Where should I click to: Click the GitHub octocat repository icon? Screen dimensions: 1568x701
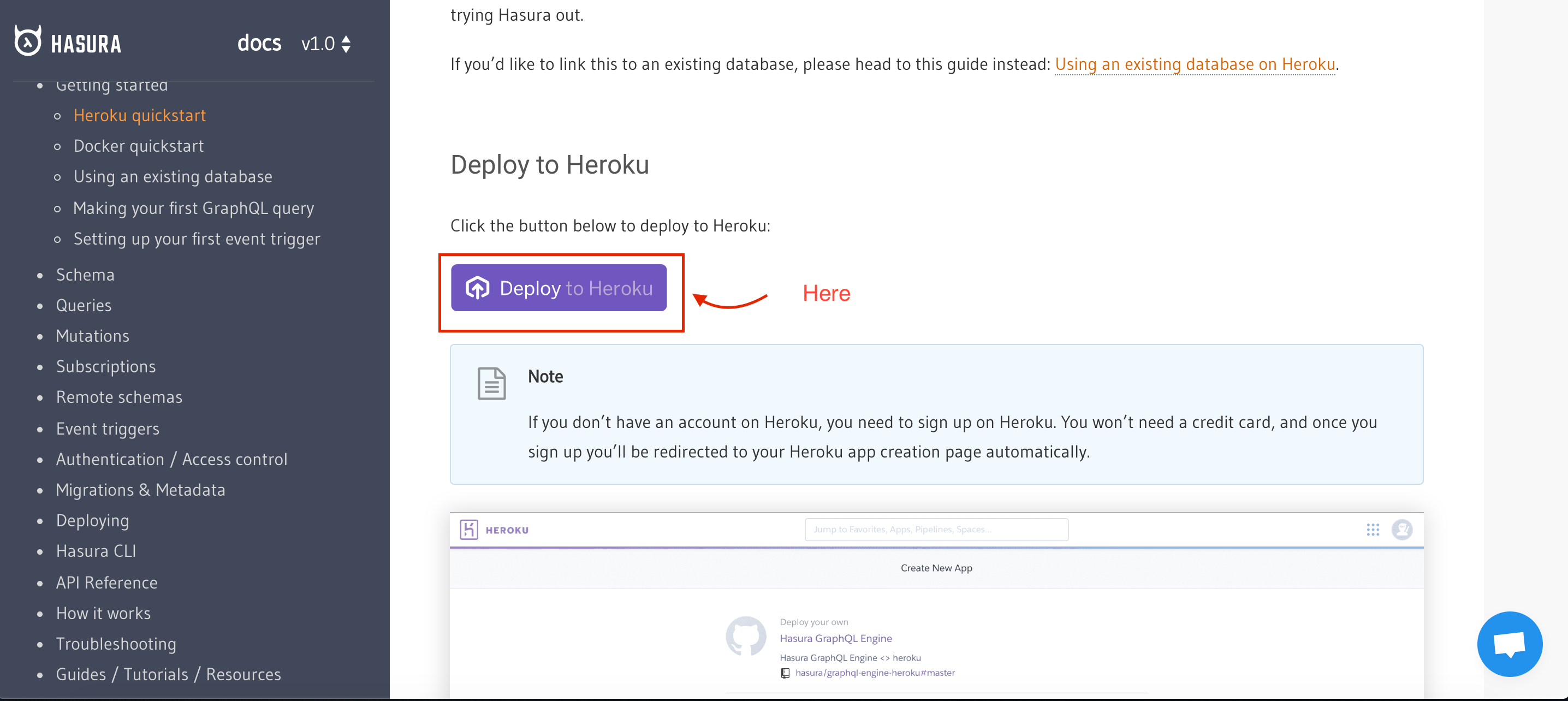pos(746,637)
